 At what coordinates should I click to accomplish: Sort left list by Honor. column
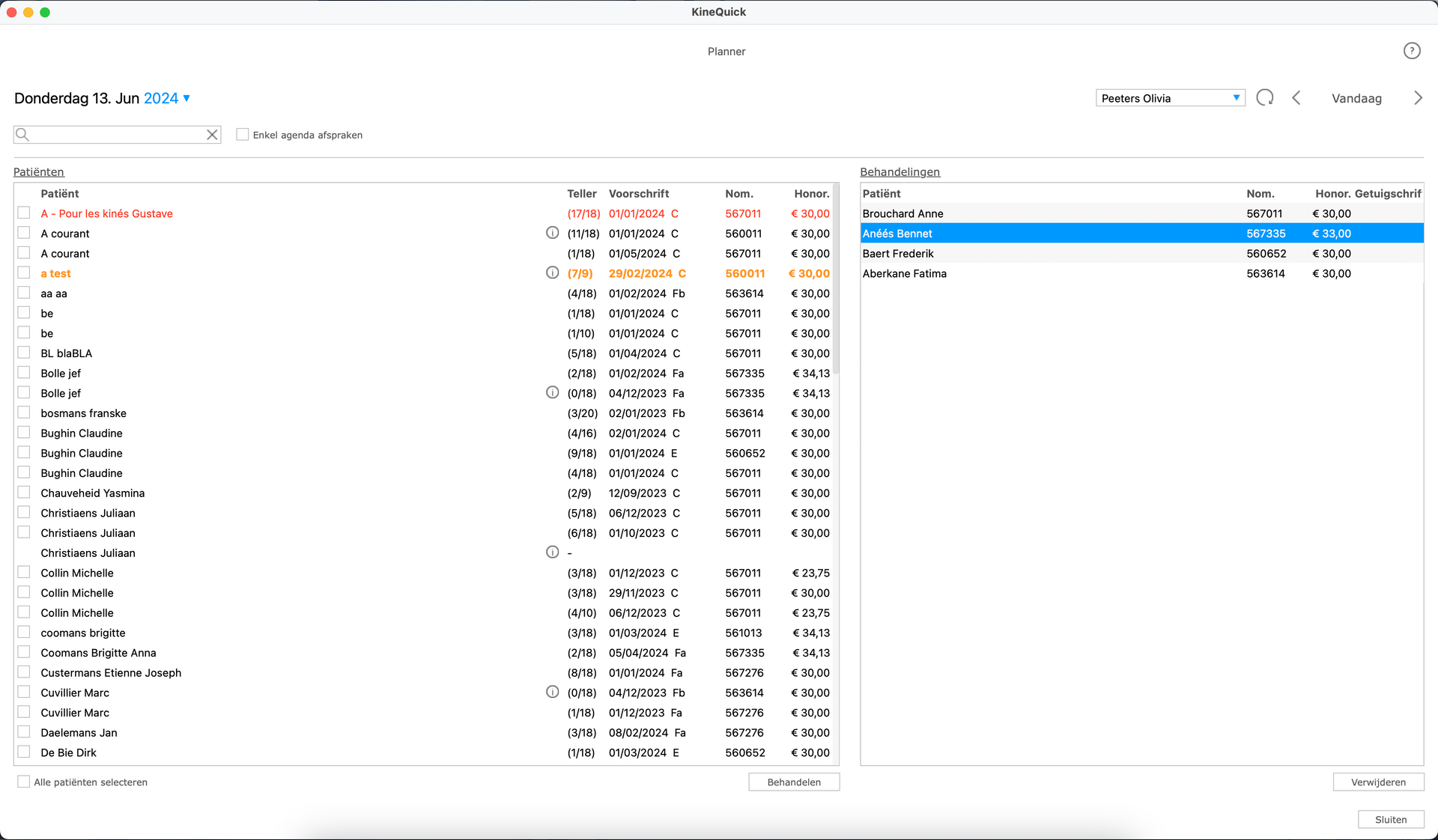click(812, 193)
